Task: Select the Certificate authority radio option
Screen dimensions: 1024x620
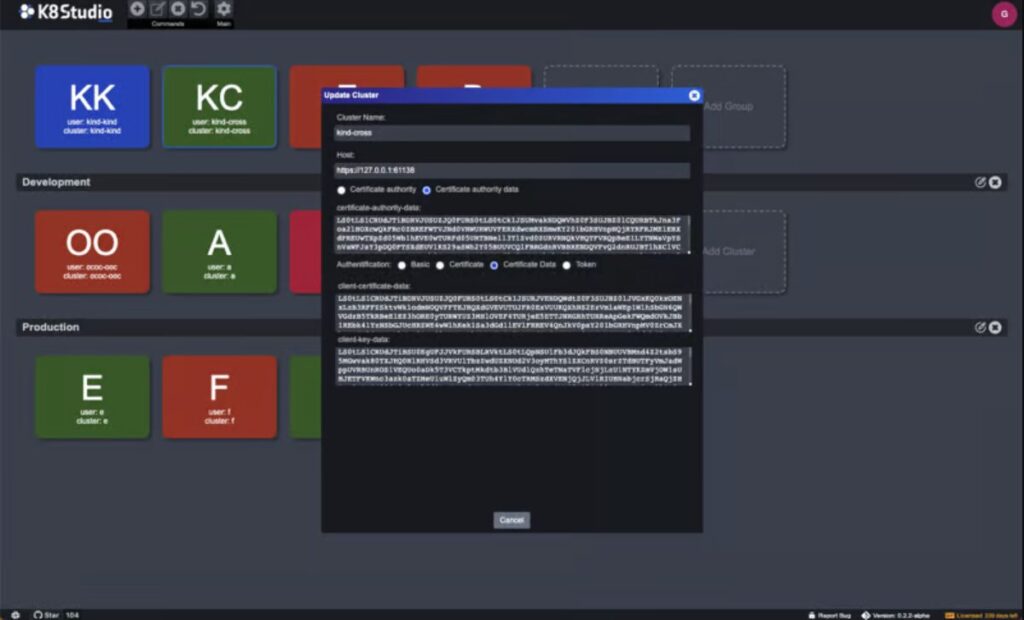Action: tap(341, 190)
